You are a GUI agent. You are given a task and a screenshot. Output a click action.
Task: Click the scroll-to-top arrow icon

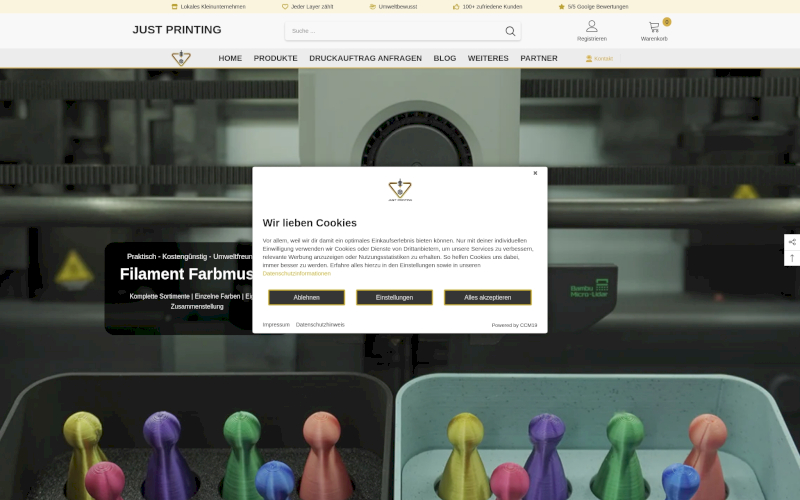(x=791, y=258)
